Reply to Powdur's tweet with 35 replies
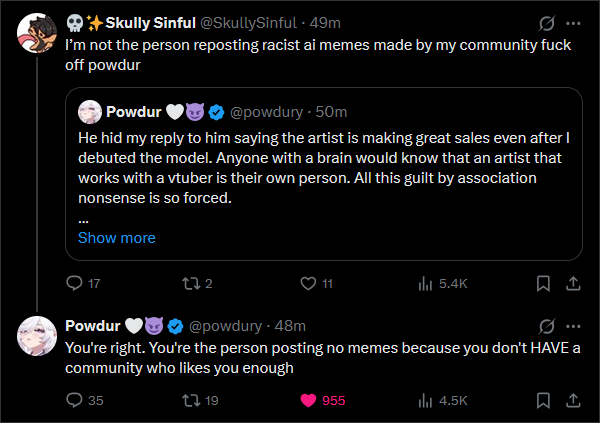The width and height of the screenshot is (600, 423). coord(85,400)
